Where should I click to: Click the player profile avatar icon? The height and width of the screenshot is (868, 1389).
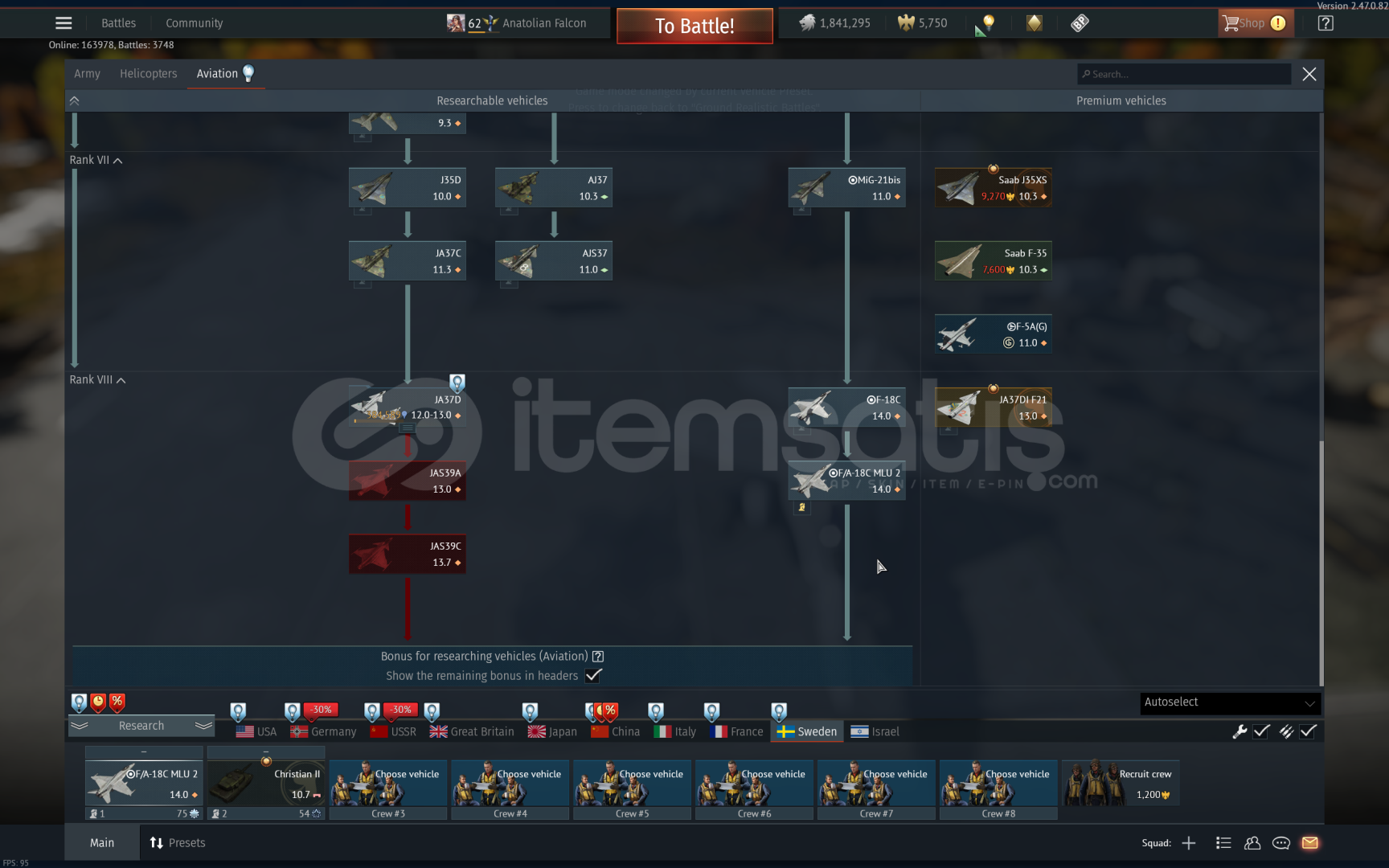point(456,23)
